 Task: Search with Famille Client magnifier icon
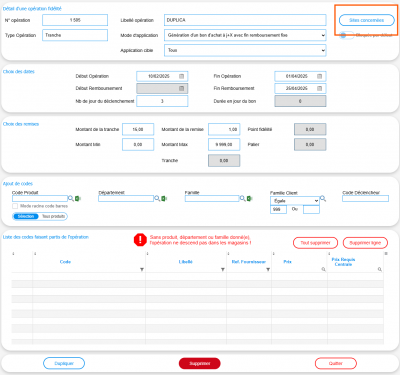click(x=323, y=199)
